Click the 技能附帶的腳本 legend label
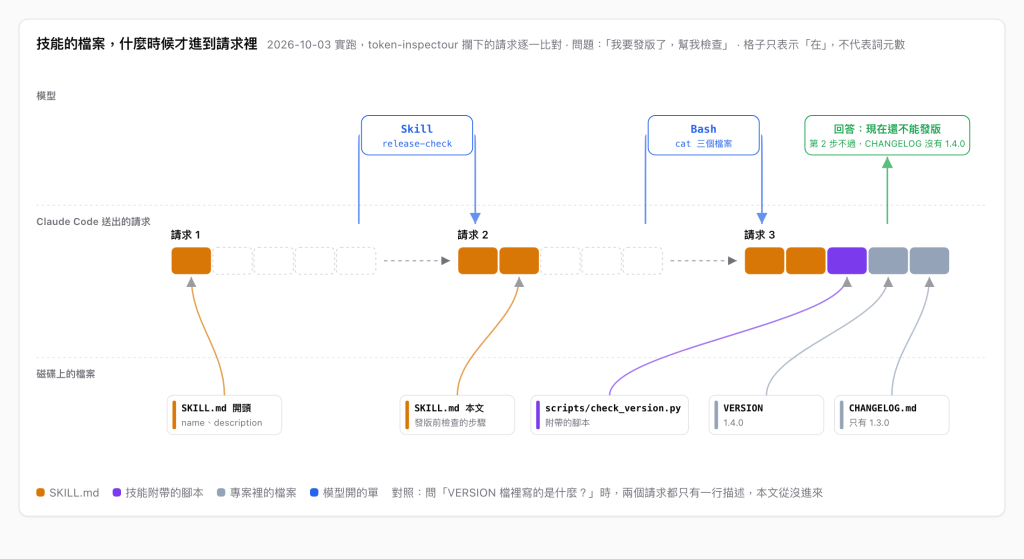This screenshot has height=559, width=1024. point(165,493)
